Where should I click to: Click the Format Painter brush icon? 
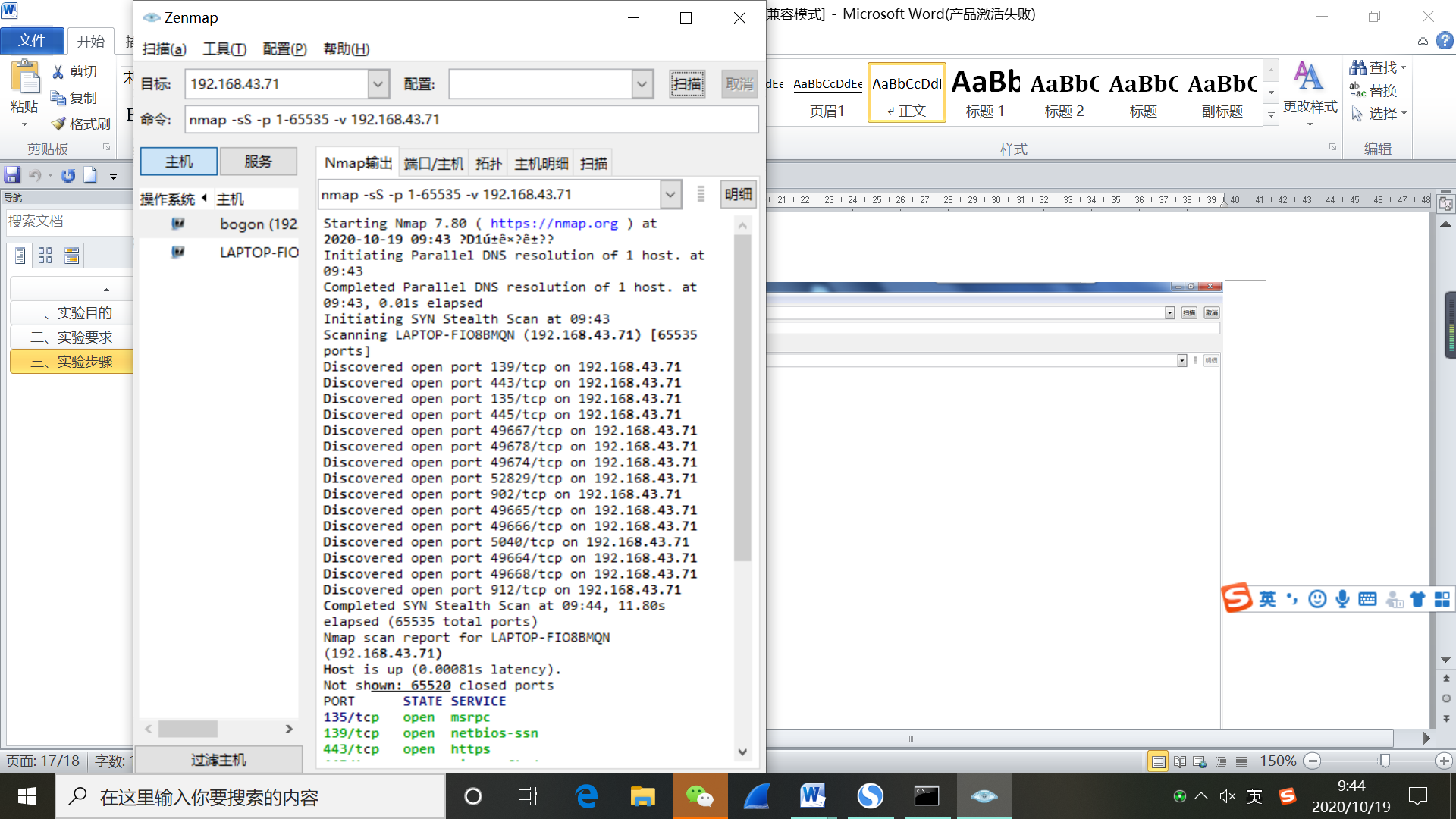pyautogui.click(x=58, y=124)
